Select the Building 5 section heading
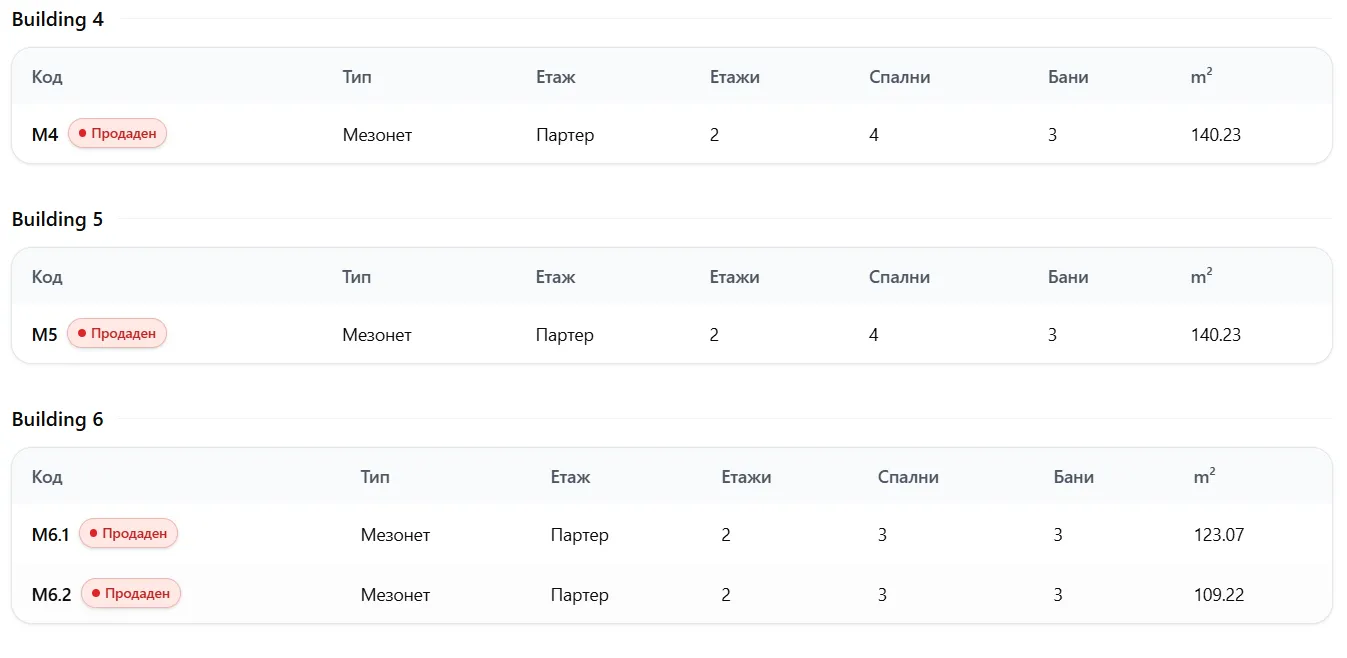 [x=58, y=219]
